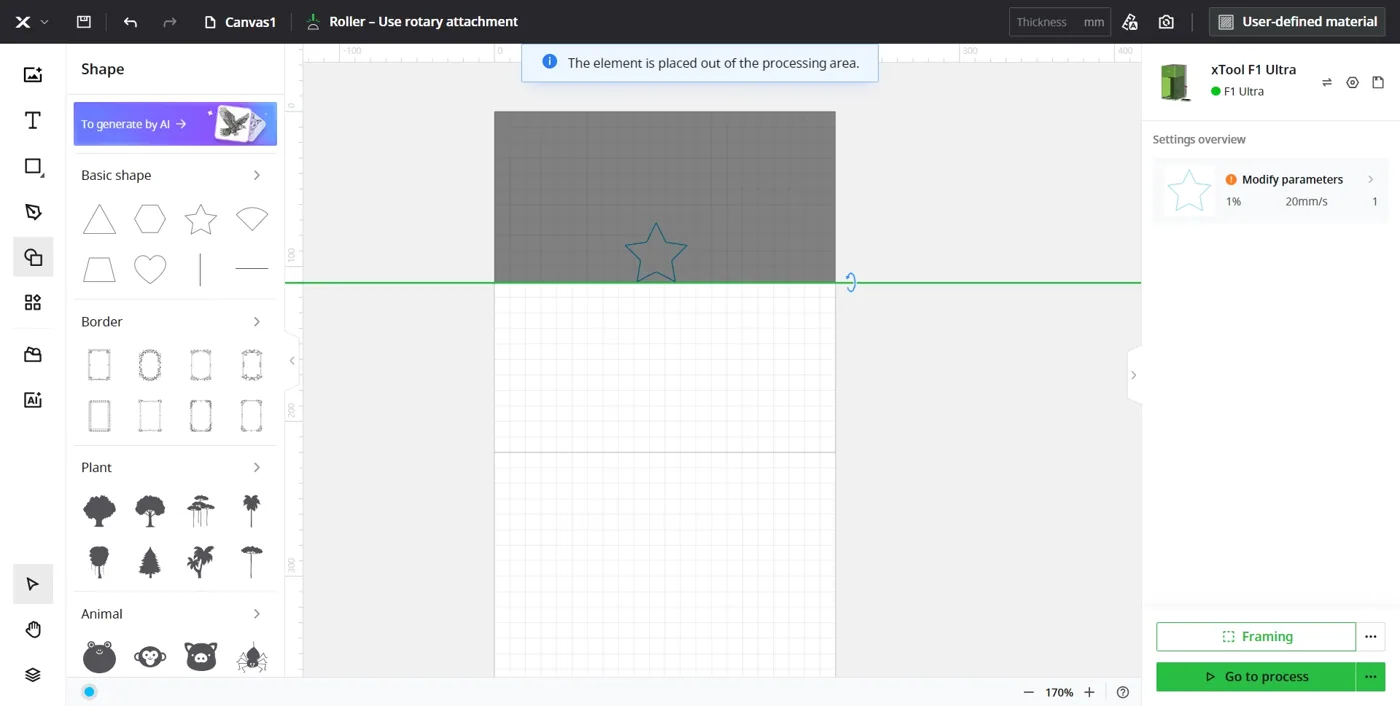
Task: Open the distance measure icon
Action: (x=1130, y=21)
